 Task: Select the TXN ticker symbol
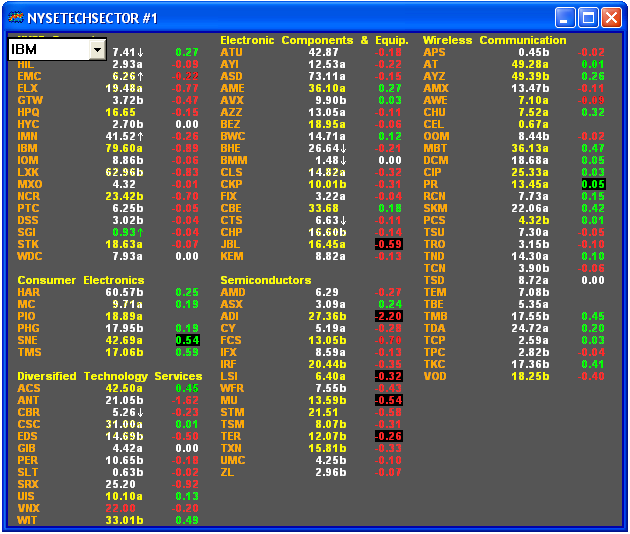click(x=231, y=448)
